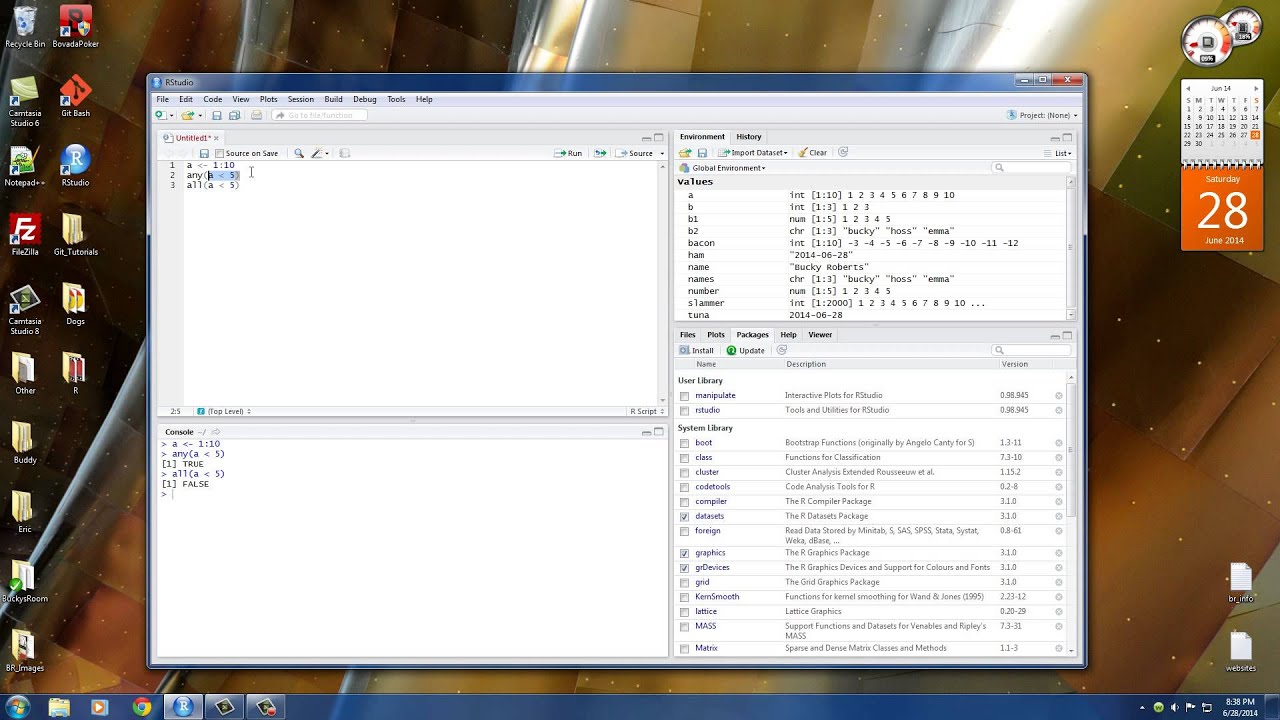This screenshot has height=720, width=1280.
Task: Refresh the Environment pane with circular arrow icon
Action: 843,153
